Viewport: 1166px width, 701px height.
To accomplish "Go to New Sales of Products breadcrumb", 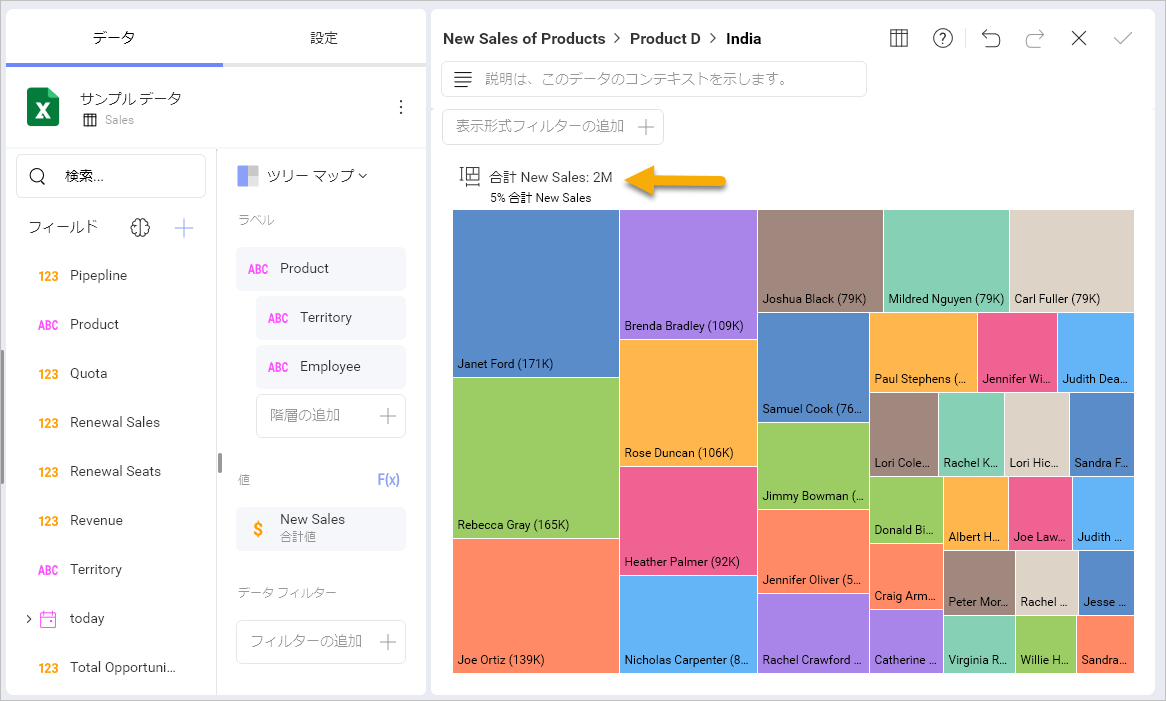I will coord(524,39).
